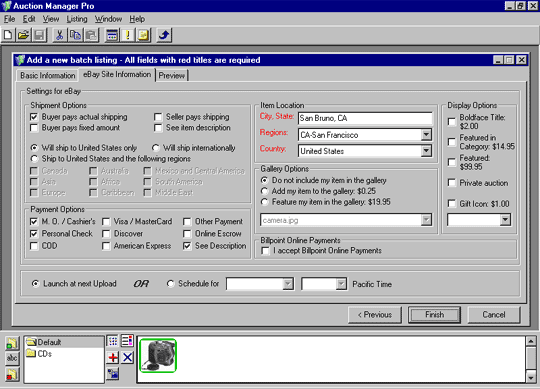Click the blue curved arrow toolbar icon
Screen dimensions: 540x389
[x=164, y=35]
